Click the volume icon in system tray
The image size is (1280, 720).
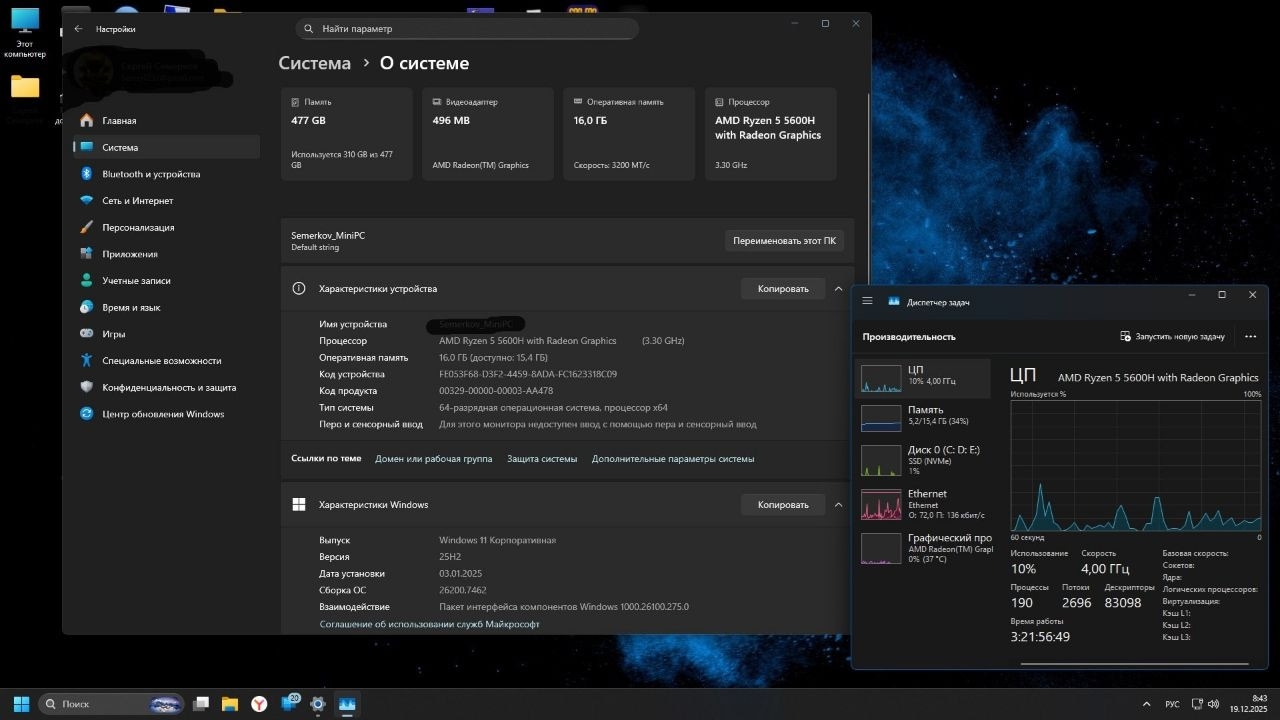[1213, 704]
